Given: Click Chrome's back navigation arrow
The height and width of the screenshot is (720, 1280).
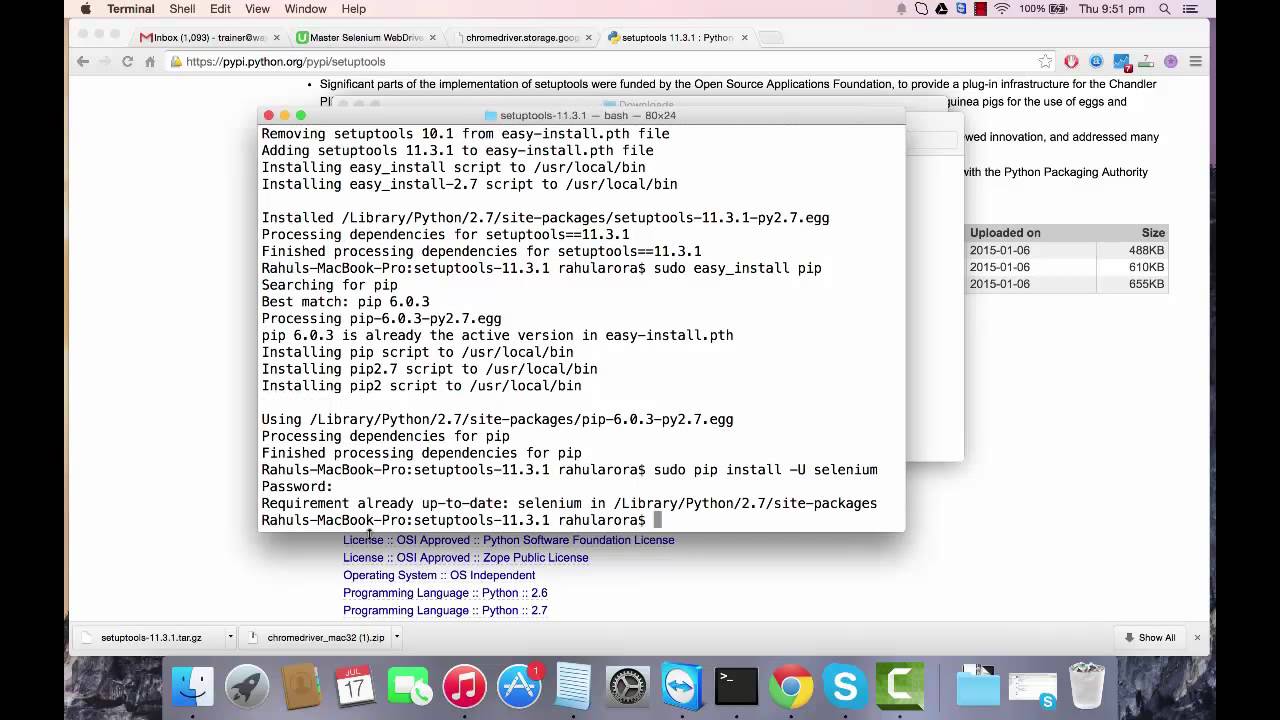Looking at the screenshot, I should point(83,62).
